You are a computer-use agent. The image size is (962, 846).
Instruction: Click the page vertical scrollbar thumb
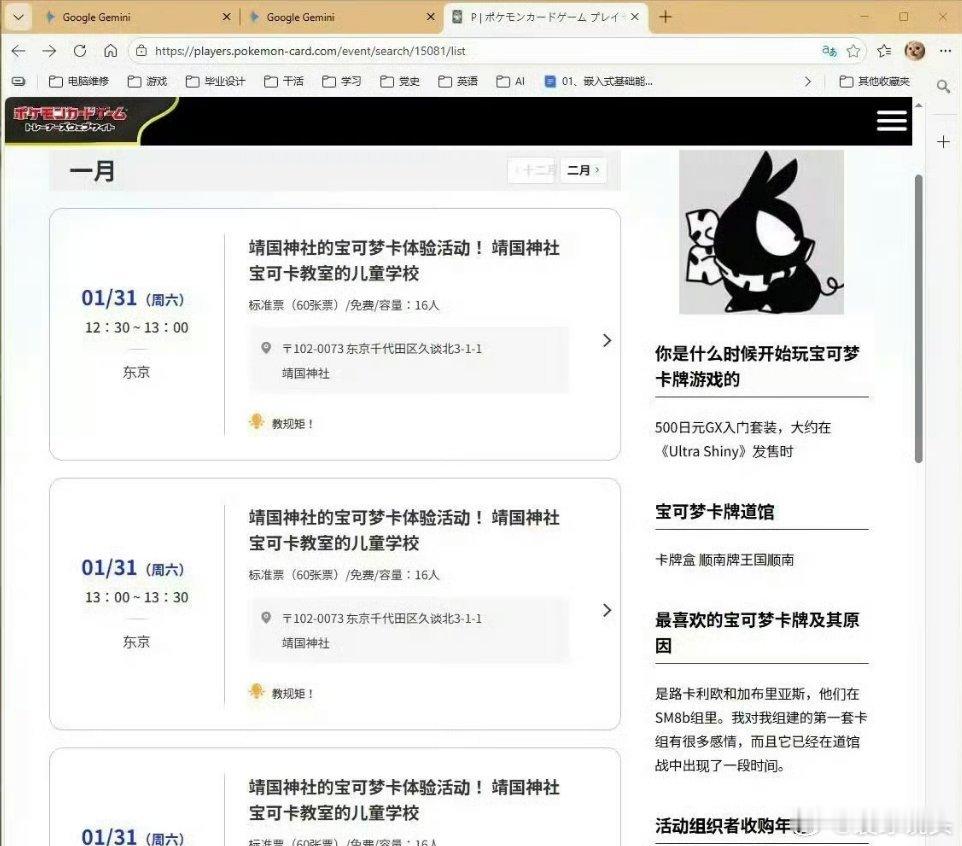coord(918,318)
